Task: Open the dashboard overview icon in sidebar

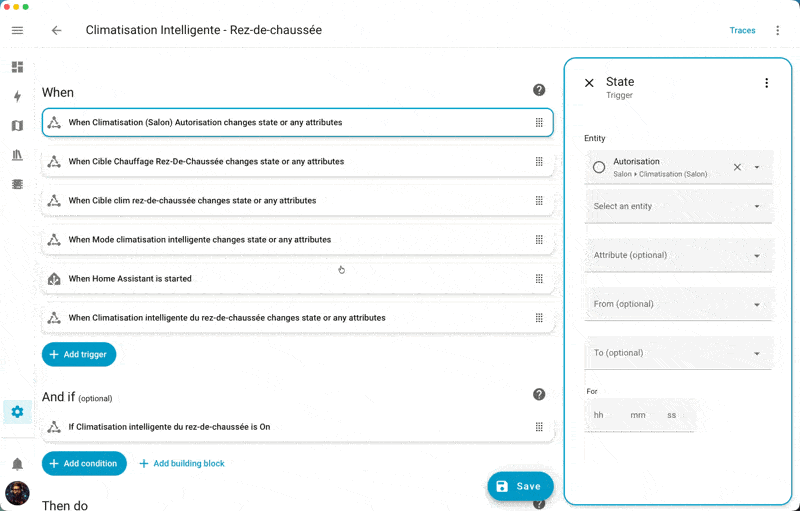Action: click(x=17, y=67)
